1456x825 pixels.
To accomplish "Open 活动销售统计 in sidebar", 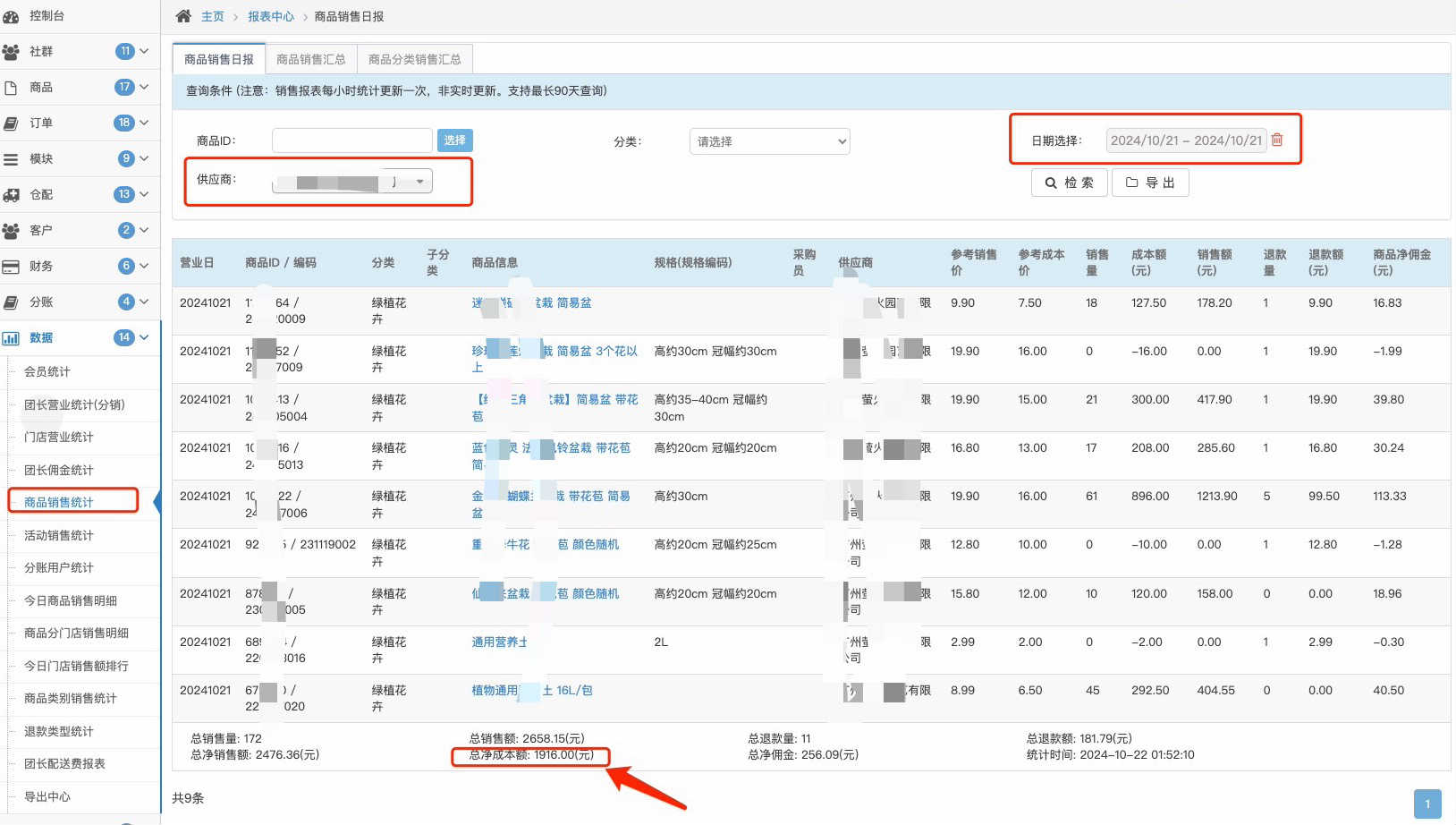I will (x=59, y=535).
